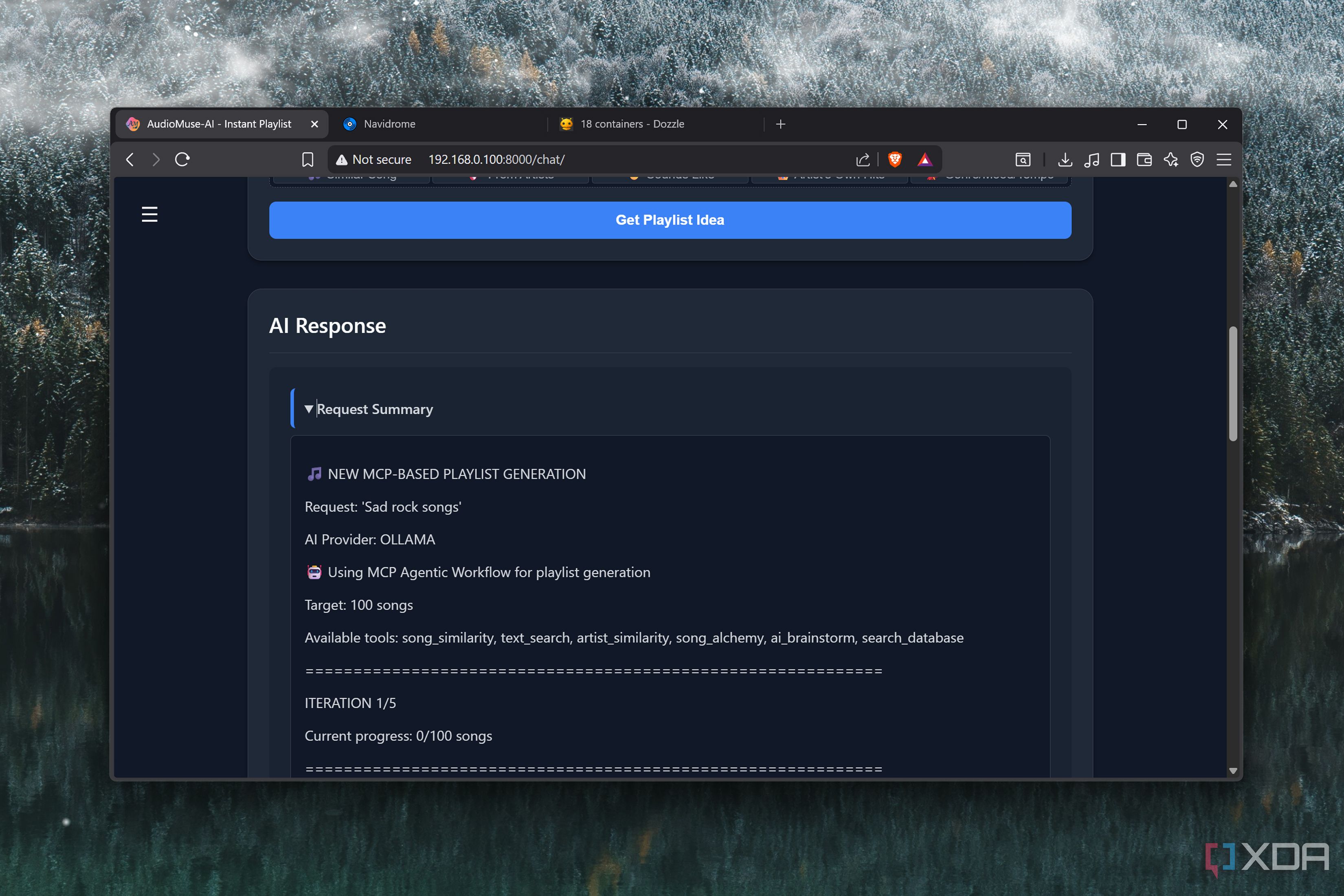Click the Get Playlist Idea button

(x=670, y=220)
